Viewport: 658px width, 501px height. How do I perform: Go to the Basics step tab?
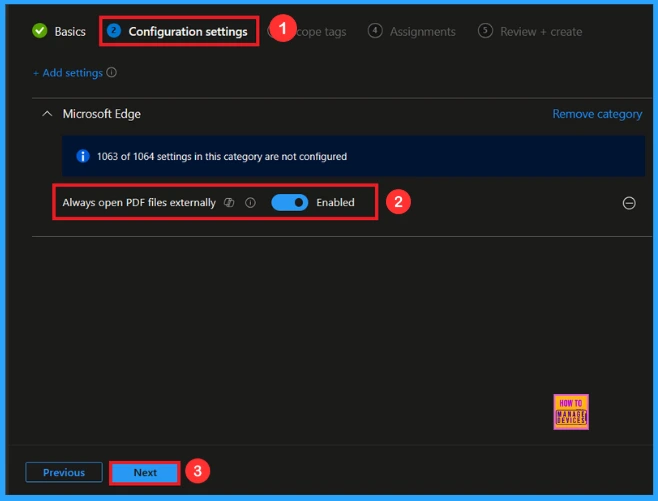pyautogui.click(x=59, y=31)
